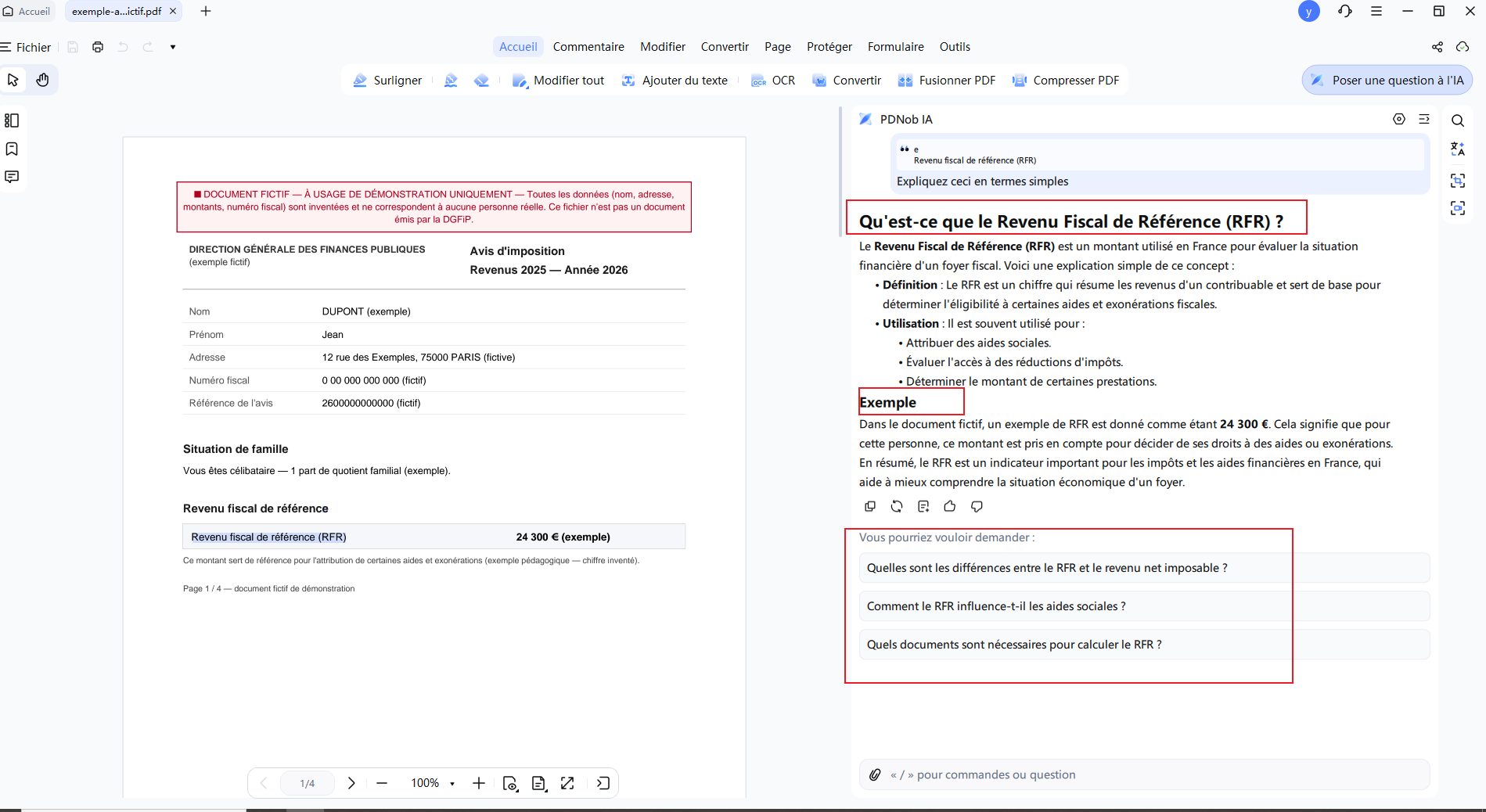Thumbs up the AI answer
The height and width of the screenshot is (812, 1486).
950,506
